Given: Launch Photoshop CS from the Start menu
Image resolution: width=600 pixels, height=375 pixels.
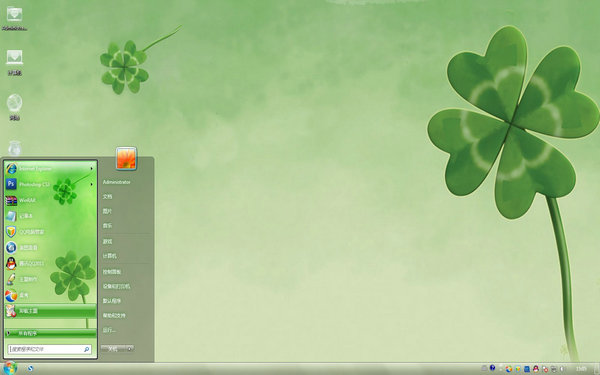Looking at the screenshot, I should (50, 184).
